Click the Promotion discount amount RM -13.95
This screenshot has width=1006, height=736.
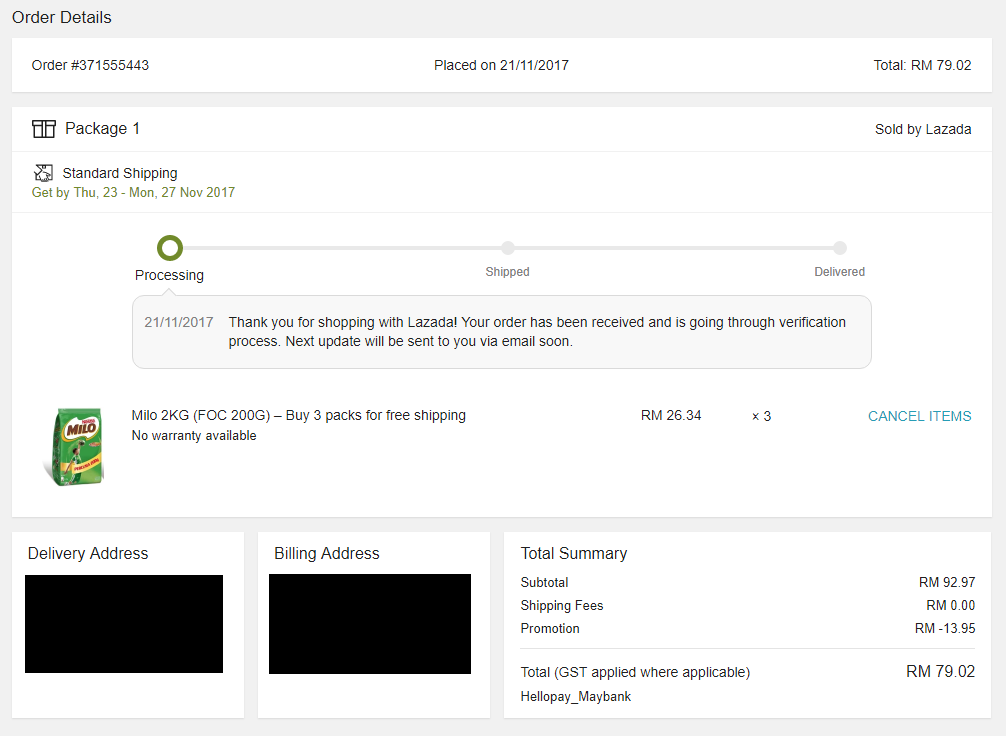[x=944, y=628]
